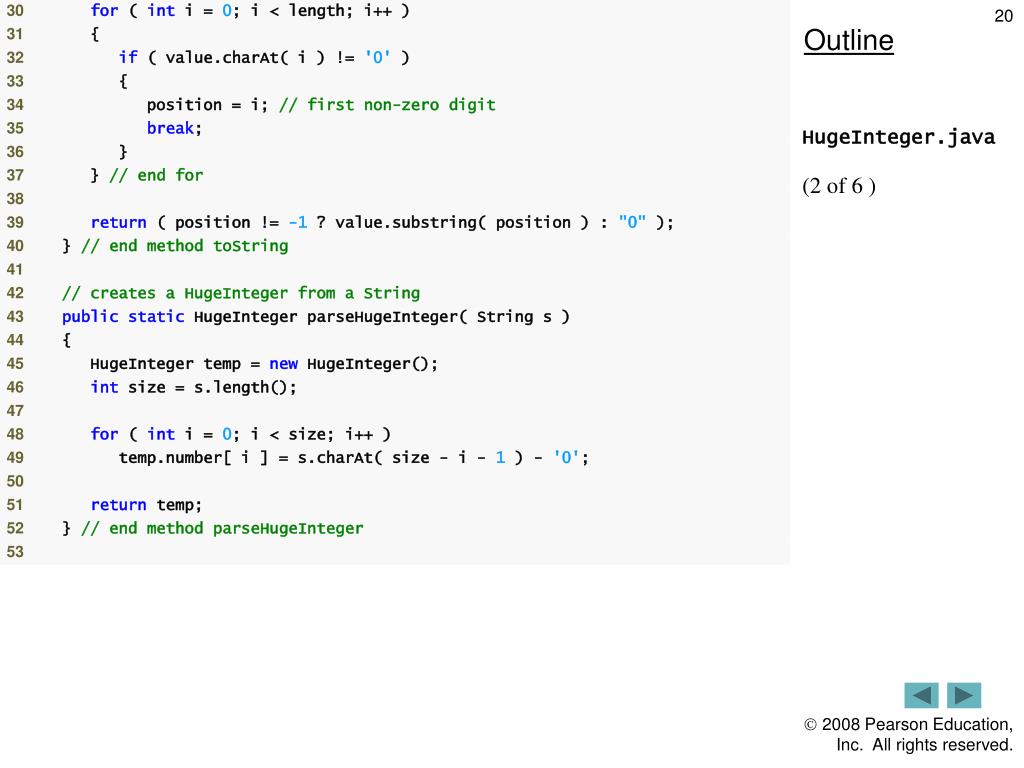Click 'int size = s.length();' line

[x=193, y=387]
